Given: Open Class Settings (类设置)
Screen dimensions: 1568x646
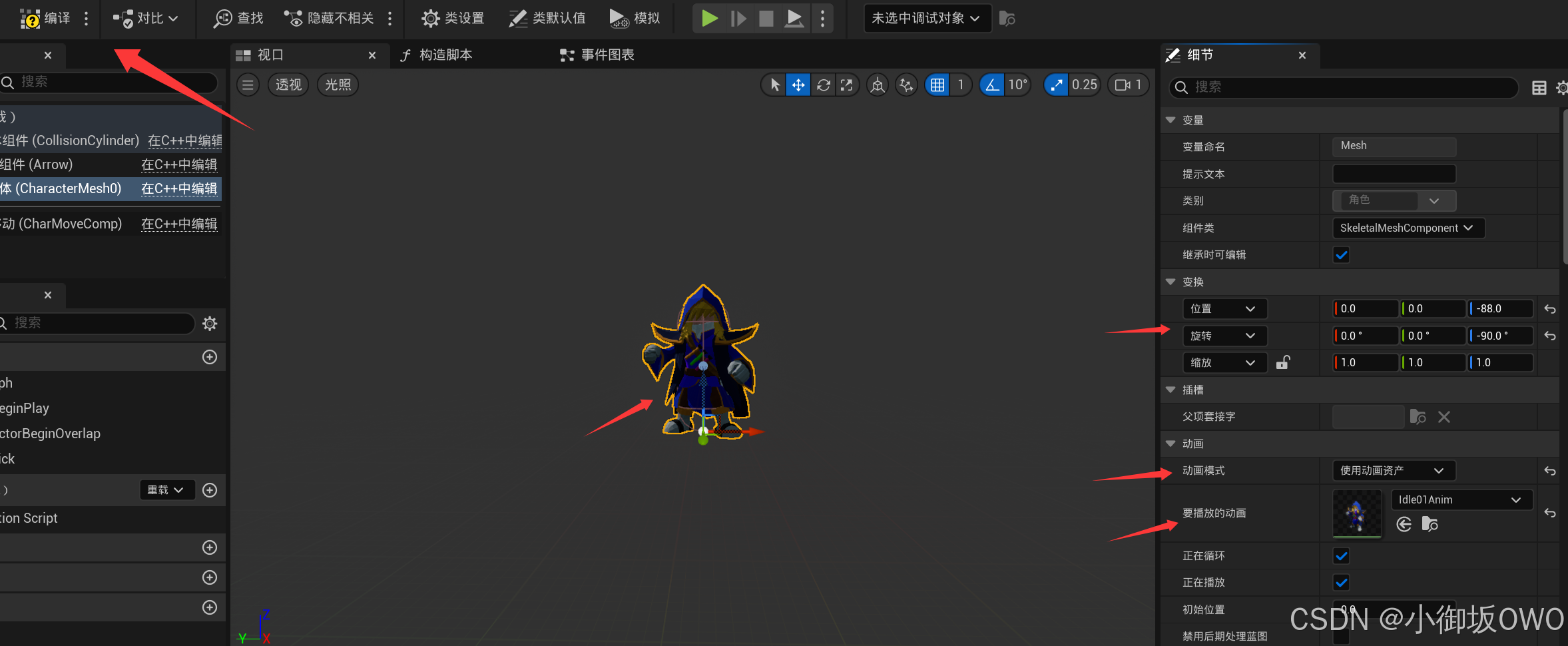Looking at the screenshot, I should point(453,18).
